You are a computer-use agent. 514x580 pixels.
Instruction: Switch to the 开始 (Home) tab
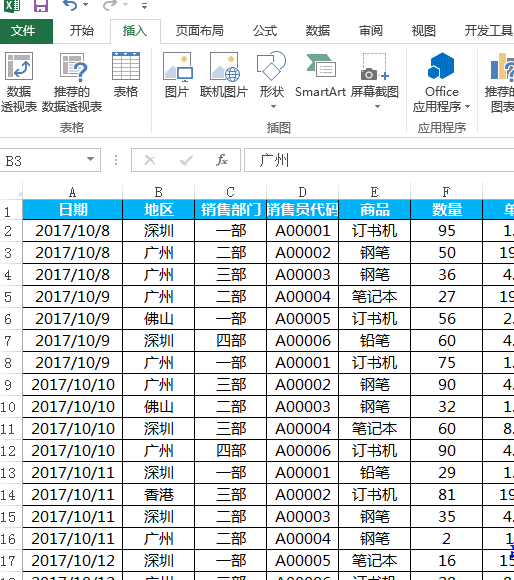(82, 31)
